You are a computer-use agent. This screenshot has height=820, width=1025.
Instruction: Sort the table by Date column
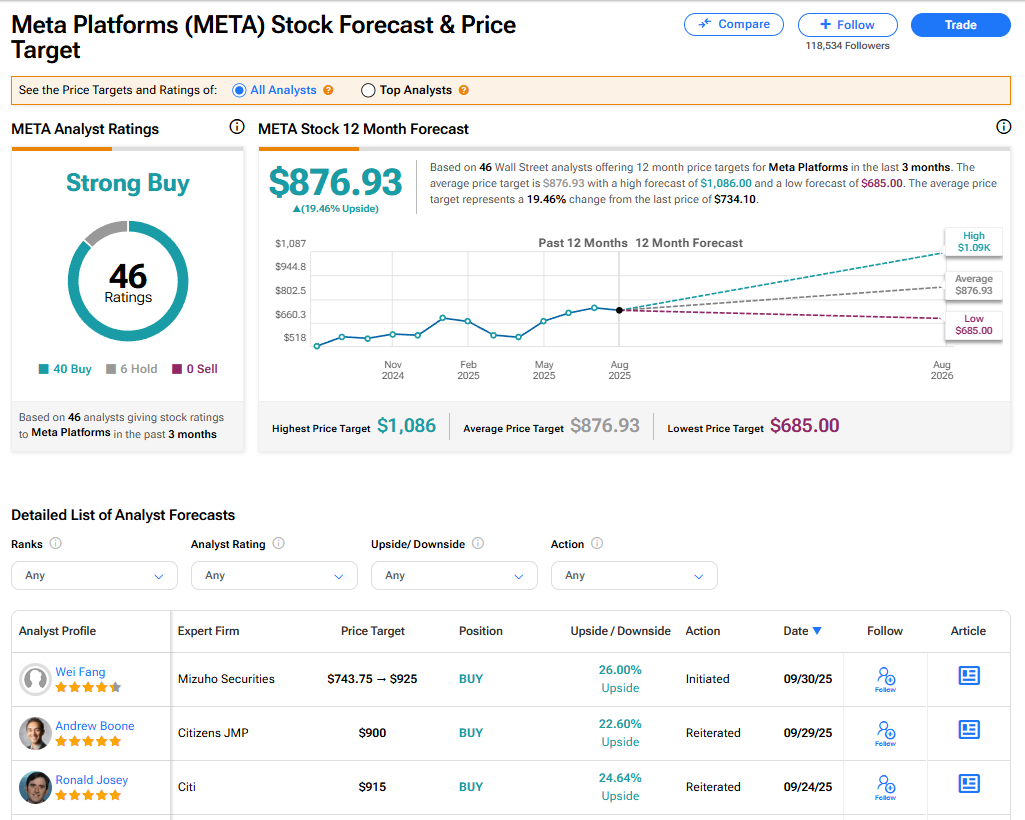(x=802, y=631)
